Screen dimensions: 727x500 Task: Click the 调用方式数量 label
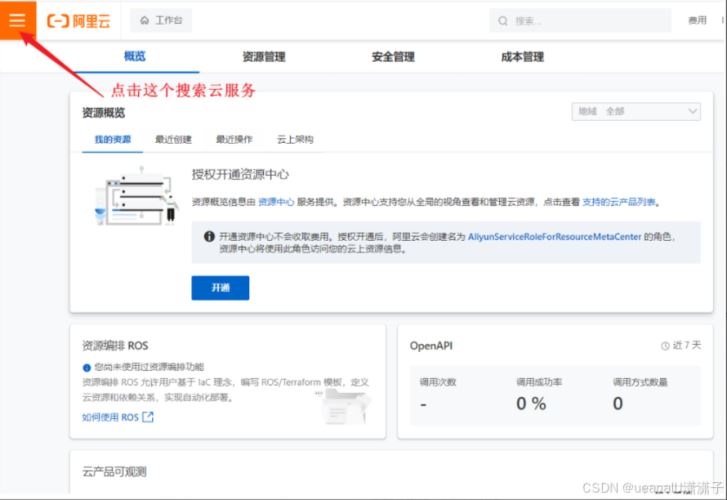[640, 382]
